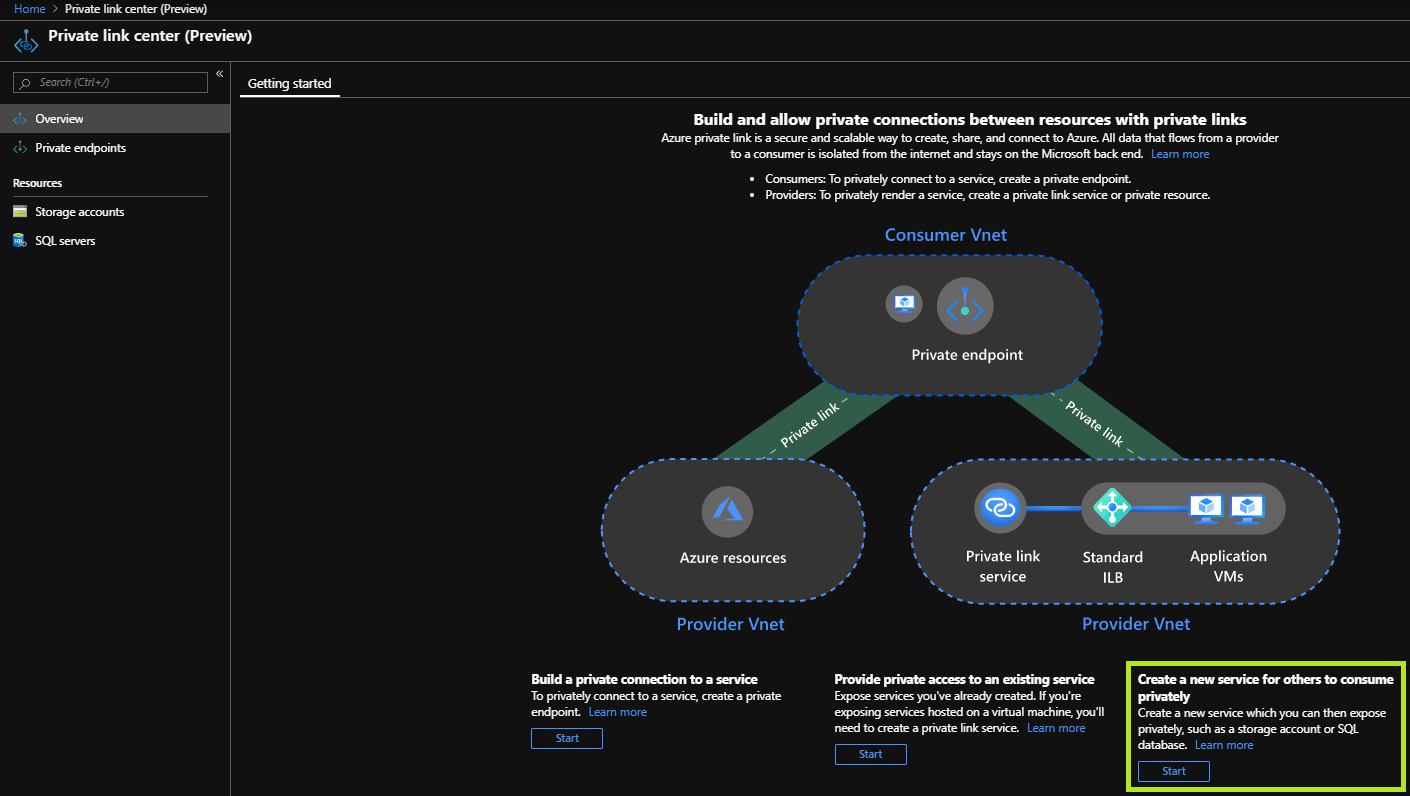The width and height of the screenshot is (1410, 796).
Task: Click the Resources section header in sidebar
Action: 38,183
